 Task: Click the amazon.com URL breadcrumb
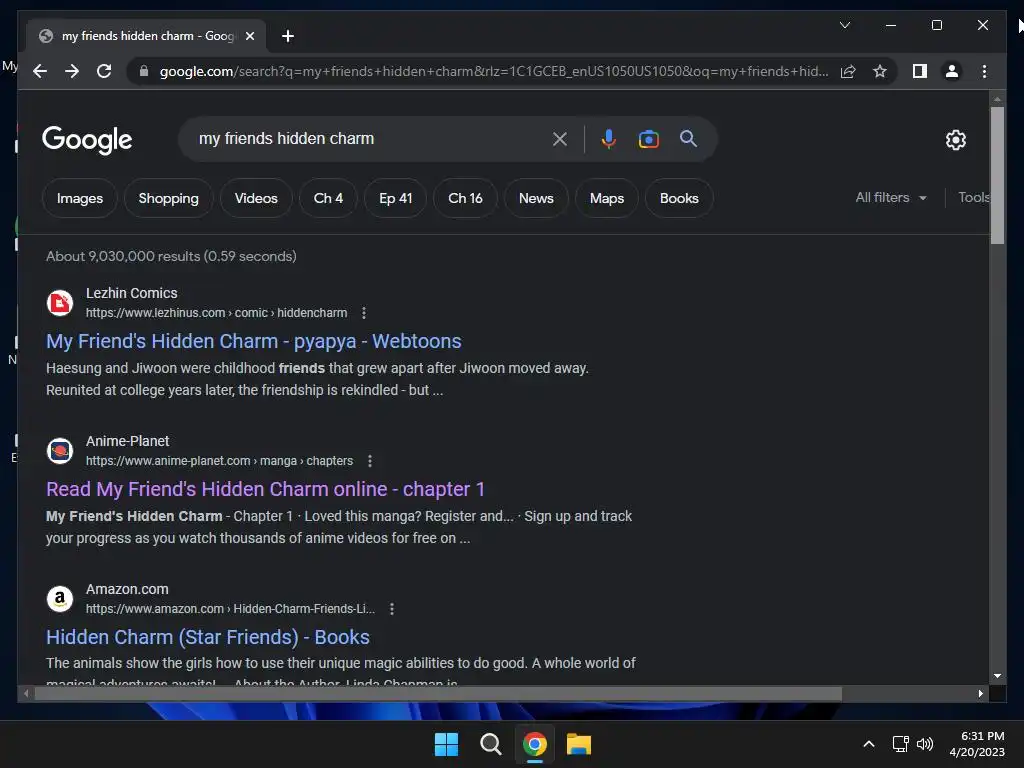coord(231,609)
